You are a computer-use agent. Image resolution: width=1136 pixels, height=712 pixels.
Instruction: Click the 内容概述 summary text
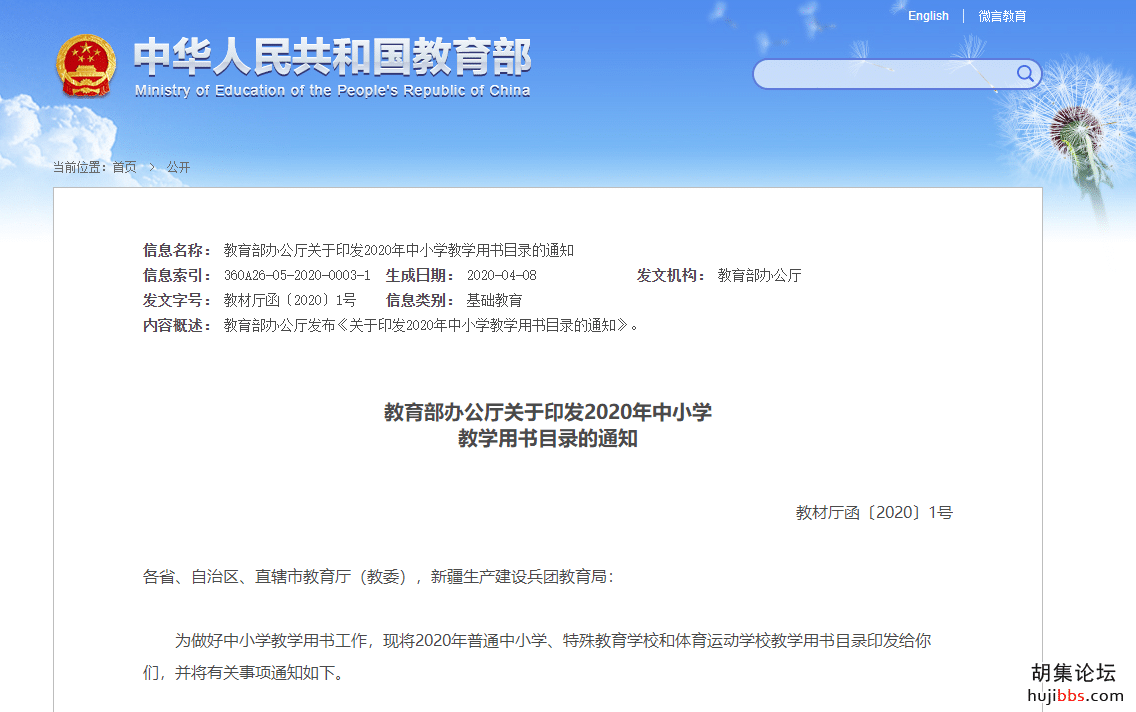(431, 325)
